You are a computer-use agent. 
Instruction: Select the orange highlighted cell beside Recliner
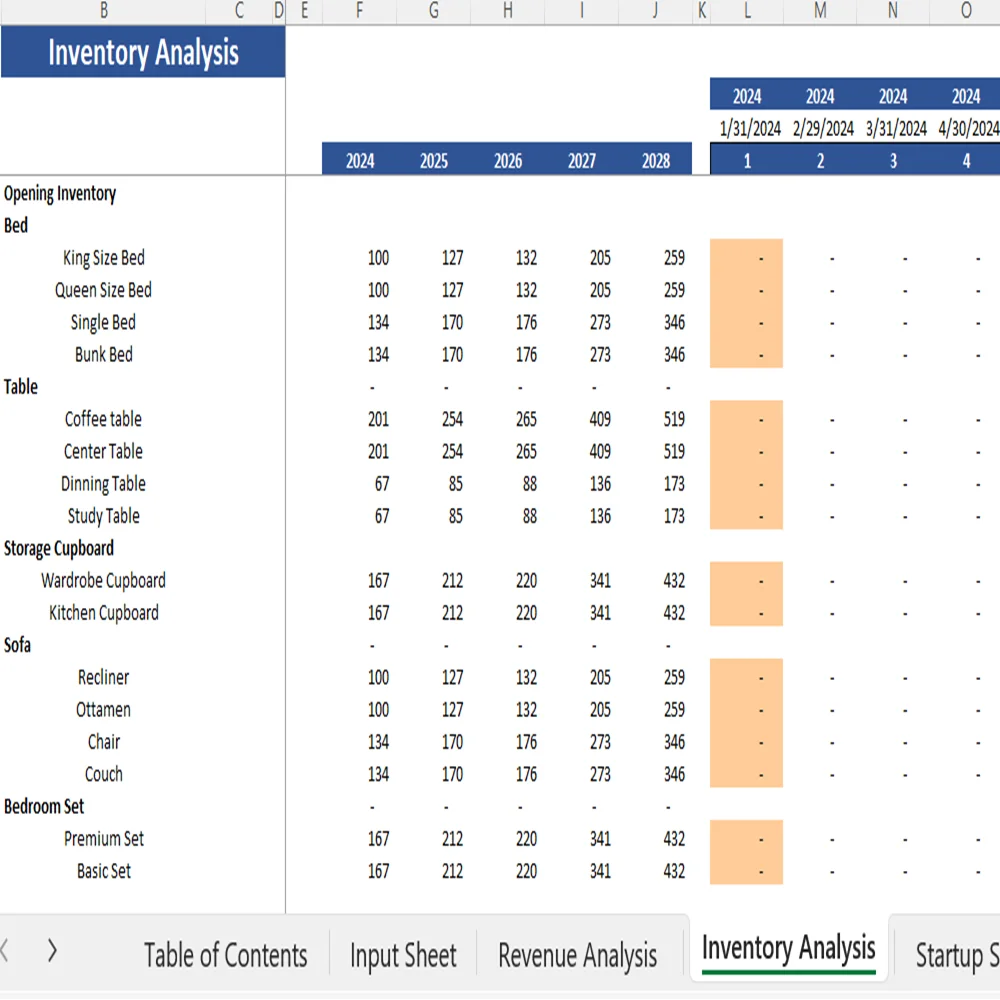point(746,677)
